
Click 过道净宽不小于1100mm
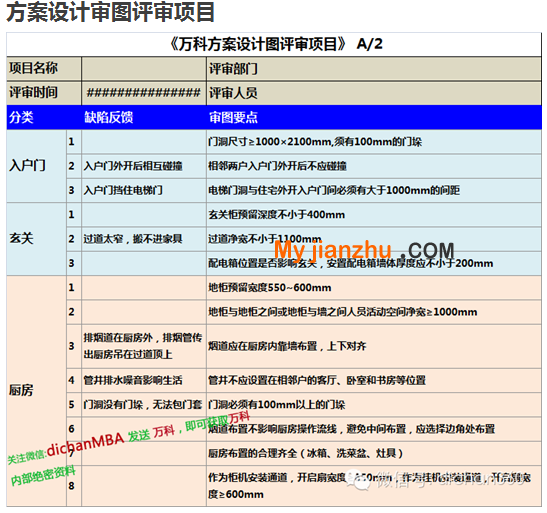click(265, 239)
